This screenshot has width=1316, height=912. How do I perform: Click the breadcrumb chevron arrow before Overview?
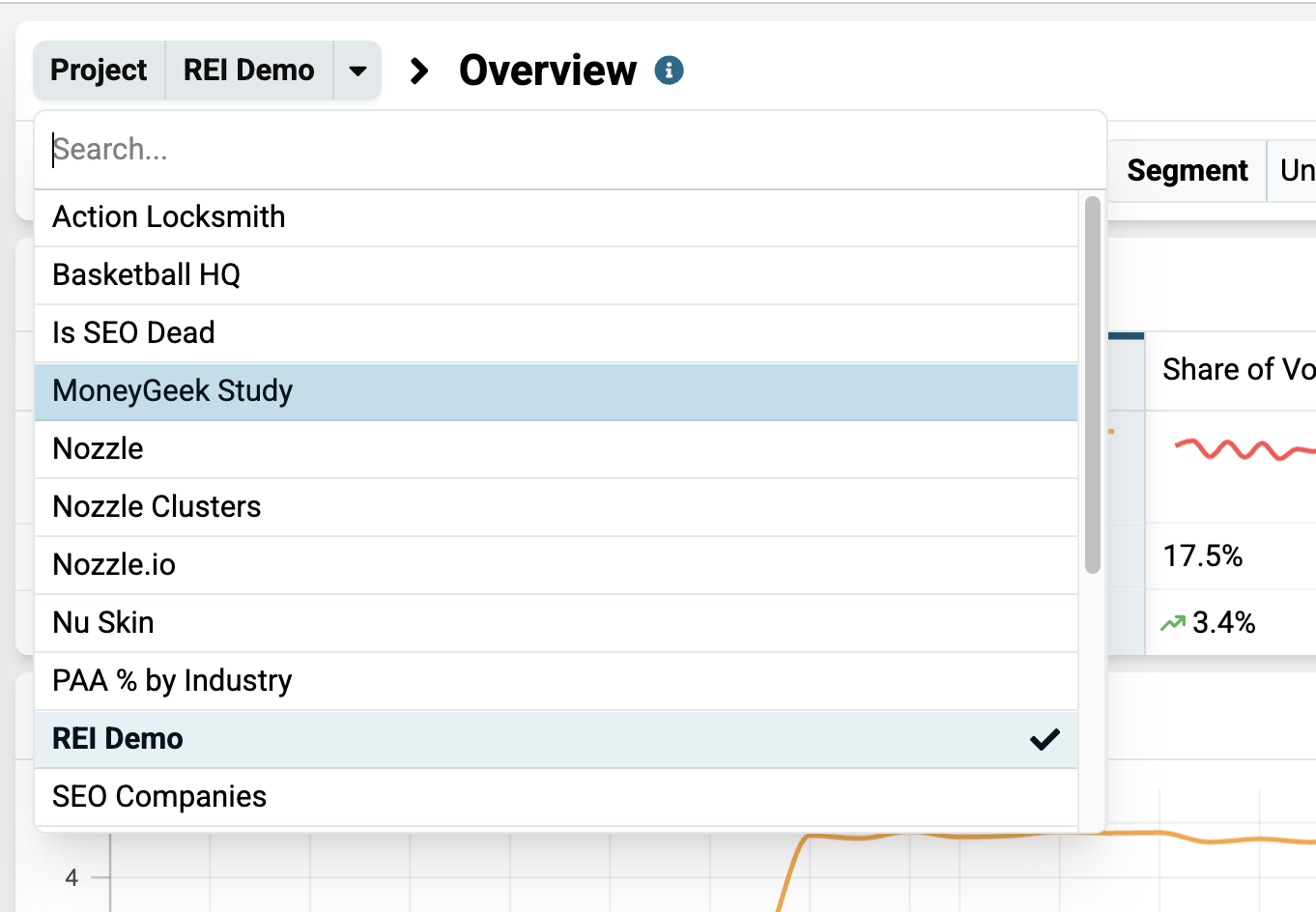tap(419, 71)
